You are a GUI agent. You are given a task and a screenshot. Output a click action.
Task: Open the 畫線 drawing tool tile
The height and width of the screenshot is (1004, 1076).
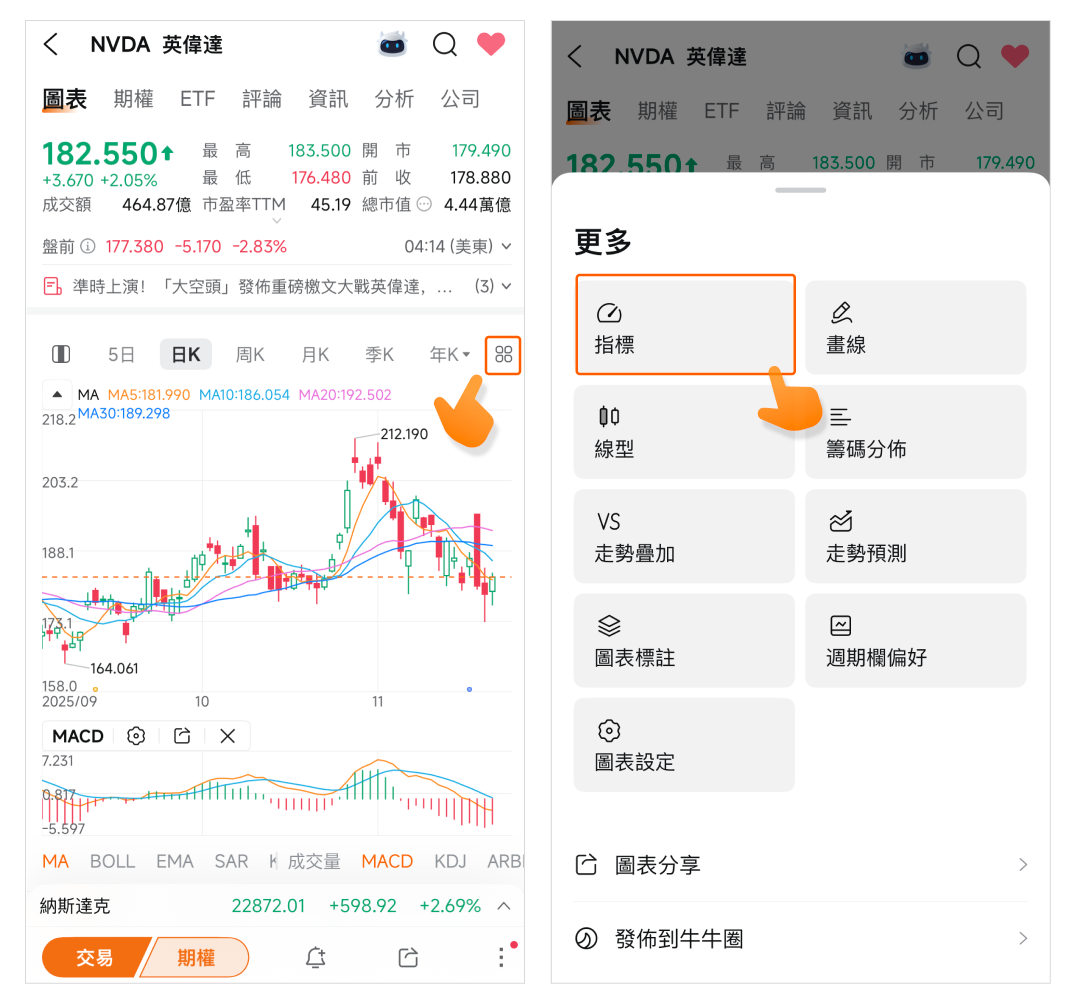click(x=915, y=327)
